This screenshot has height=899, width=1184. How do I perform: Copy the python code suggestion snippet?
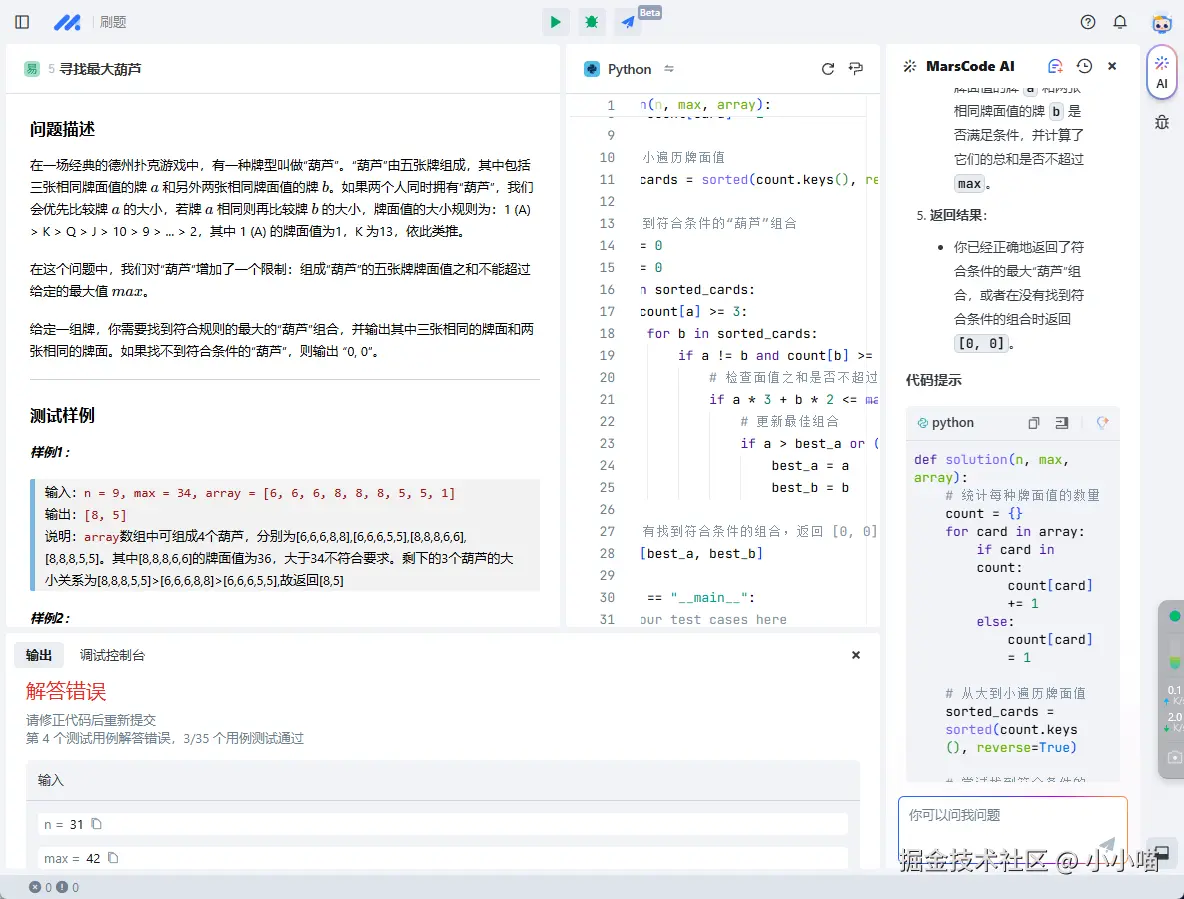(1033, 422)
